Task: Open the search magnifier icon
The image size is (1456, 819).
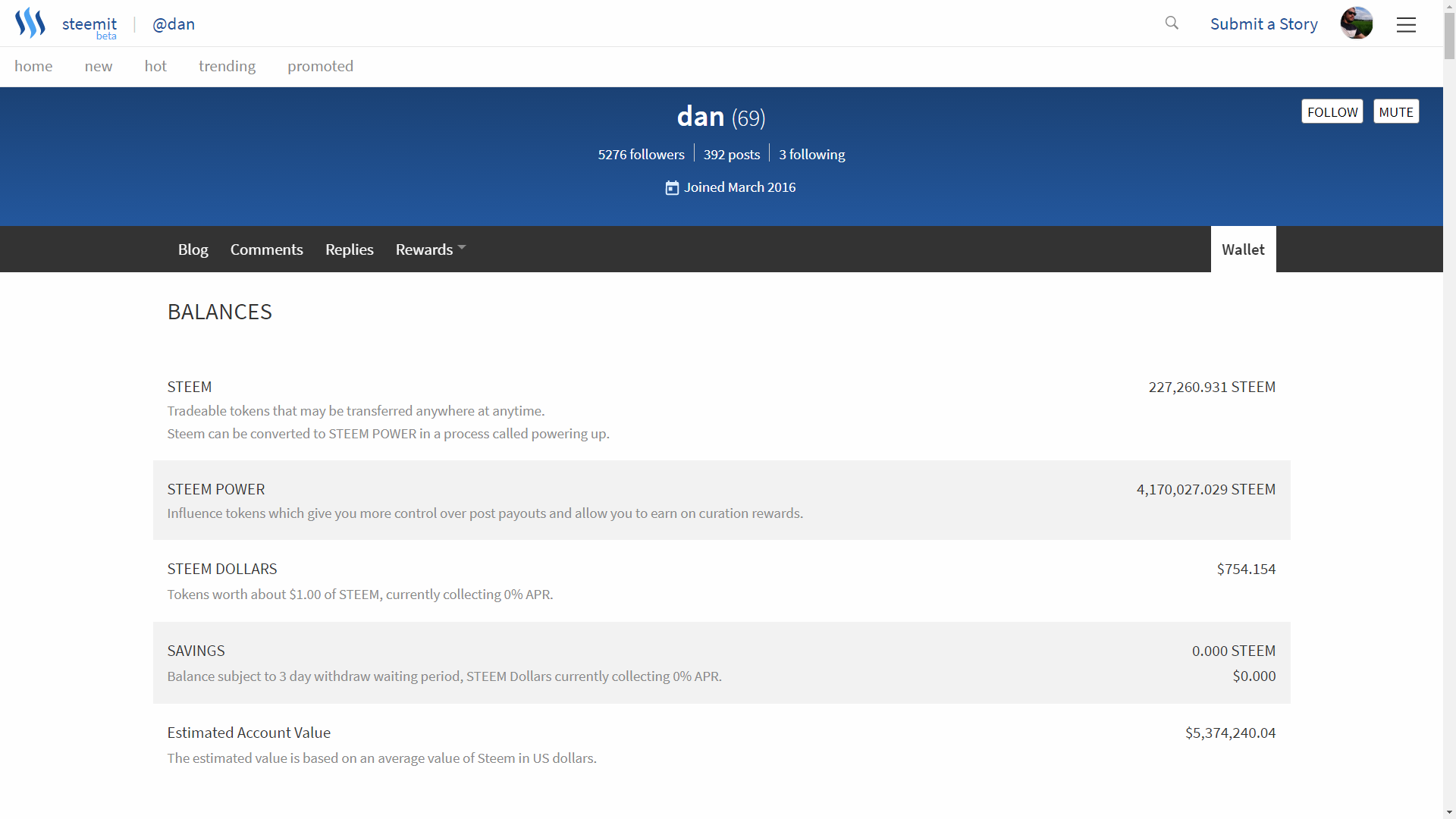Action: pos(1172,23)
